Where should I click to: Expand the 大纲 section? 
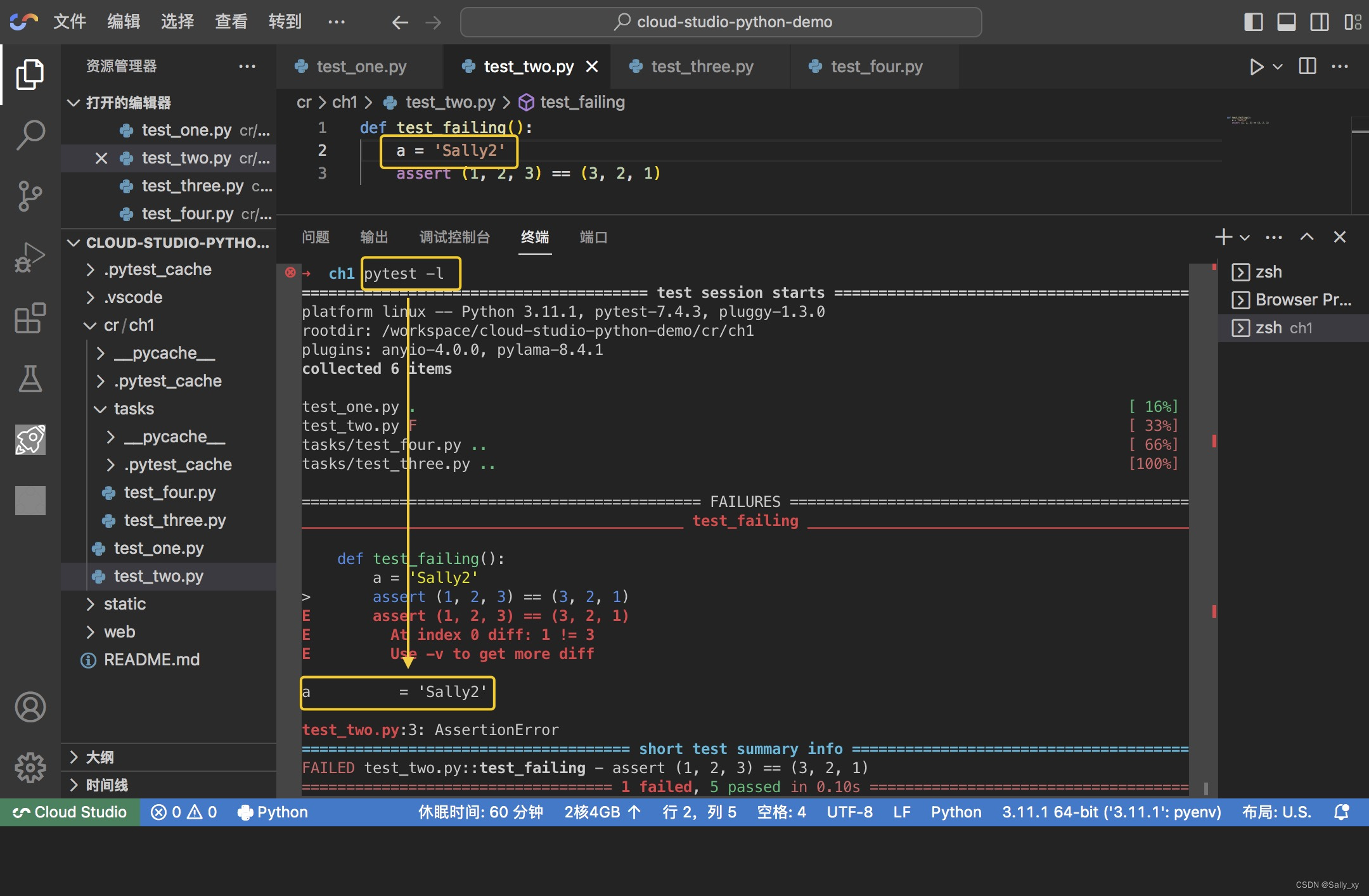169,758
